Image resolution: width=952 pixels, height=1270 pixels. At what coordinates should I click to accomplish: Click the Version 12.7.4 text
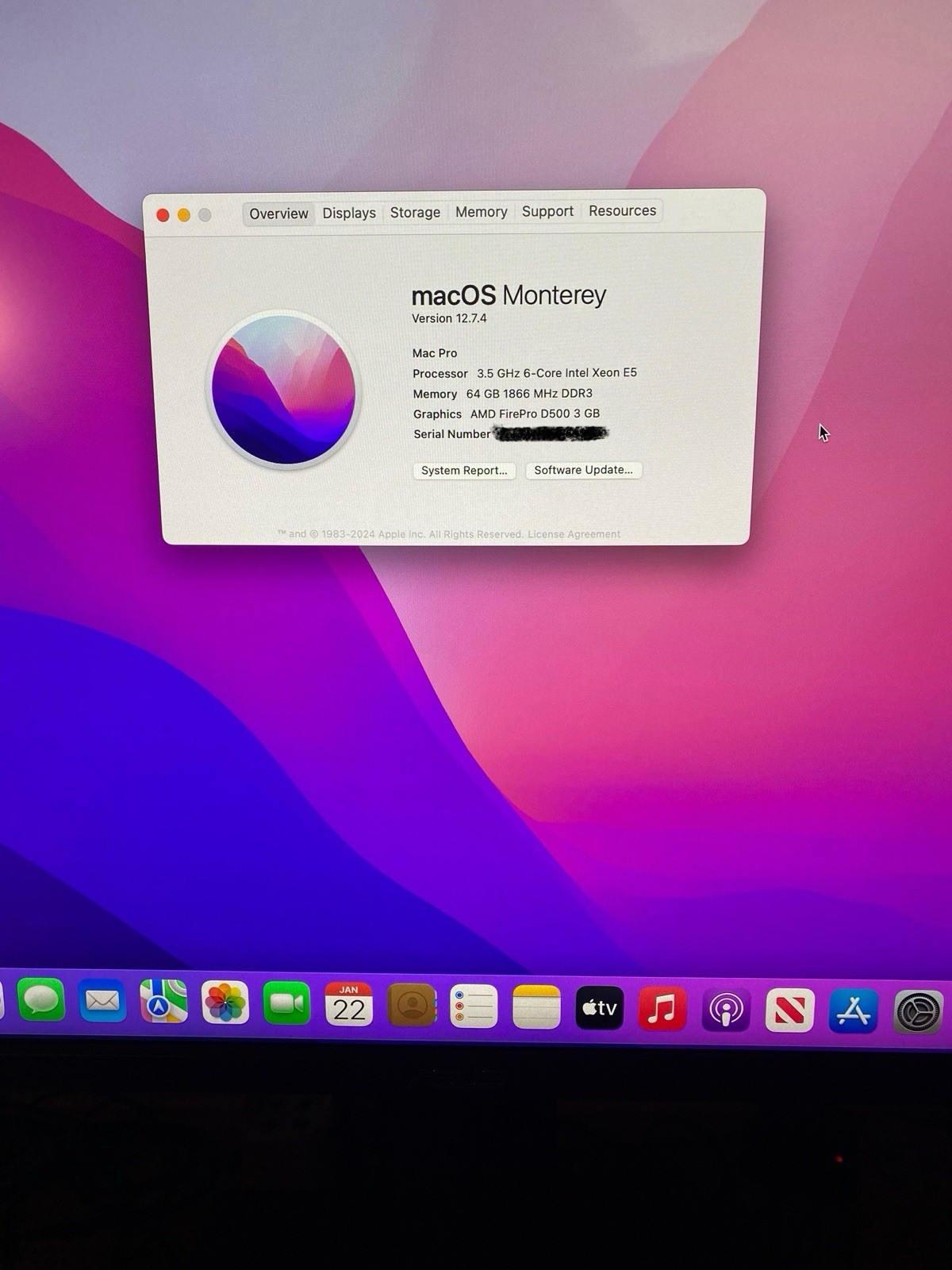pos(449,318)
